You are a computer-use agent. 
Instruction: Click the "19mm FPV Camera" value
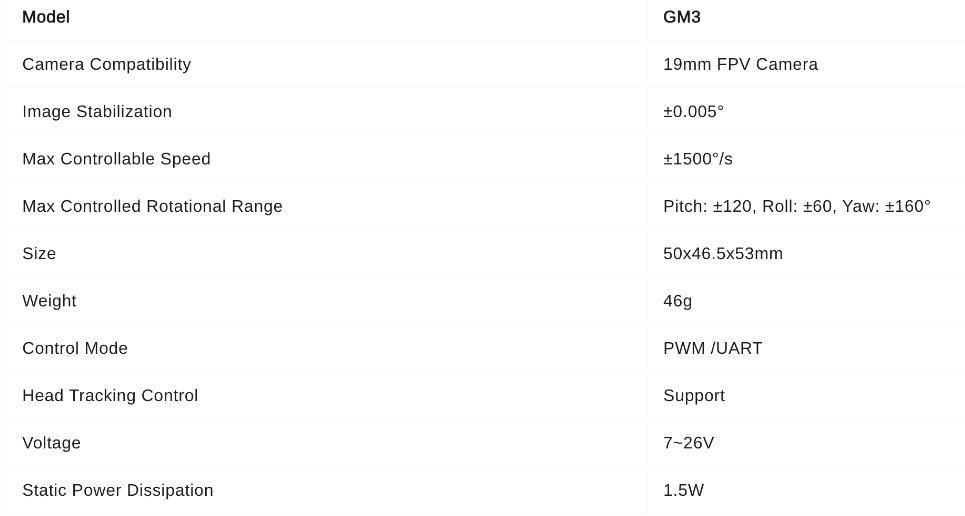click(740, 64)
